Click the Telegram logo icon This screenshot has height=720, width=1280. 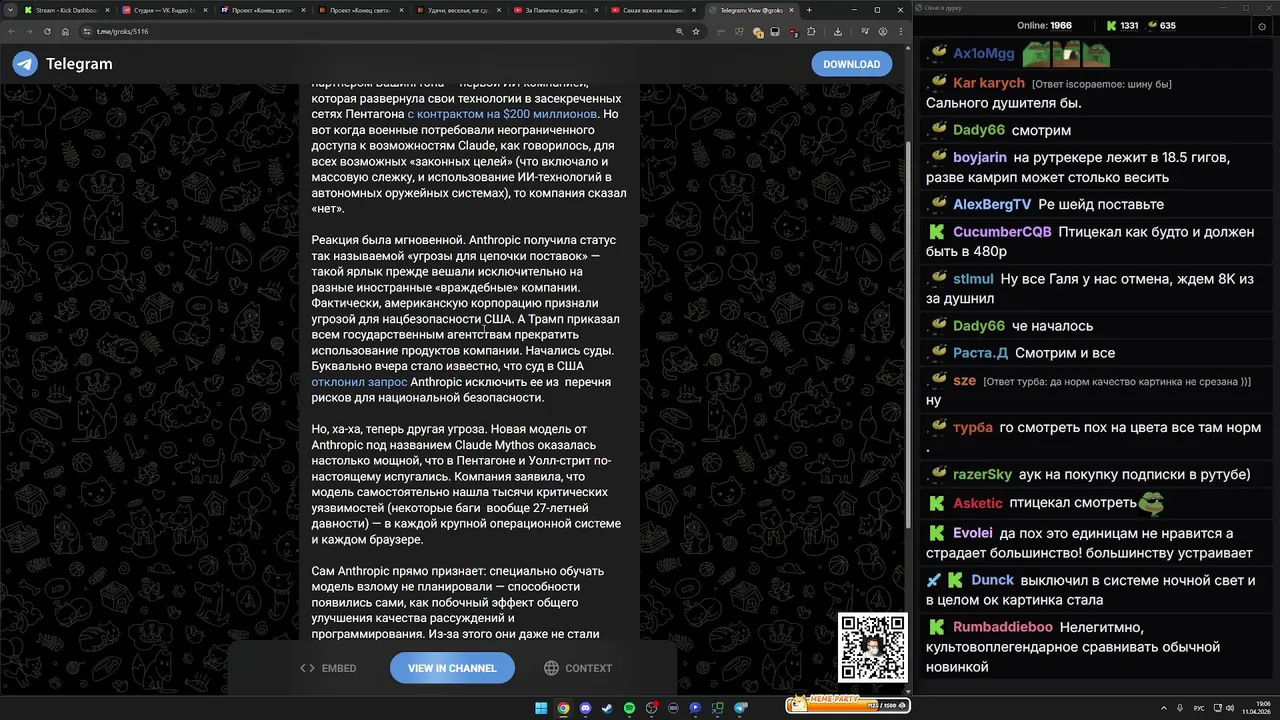click(25, 64)
